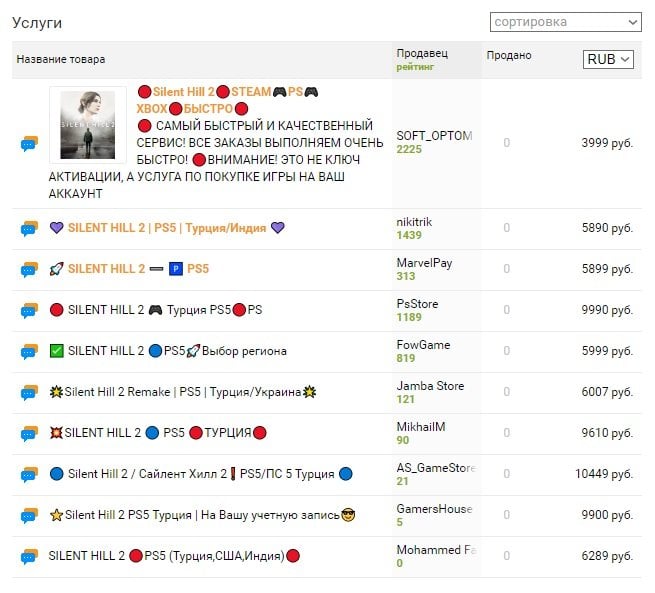Open chat icon for nikitrik listing
The width and height of the screenshot is (655, 593).
pos(29,228)
